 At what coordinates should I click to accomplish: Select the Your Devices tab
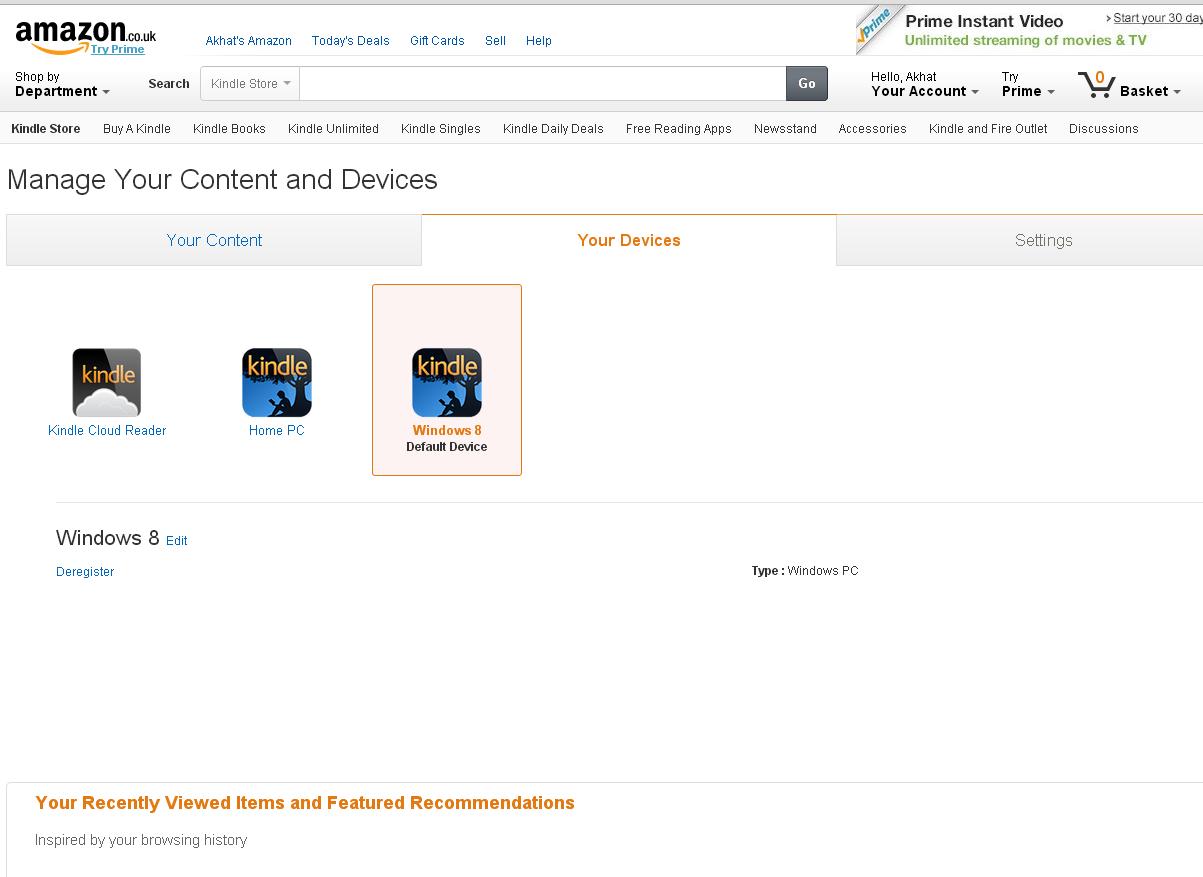pyautogui.click(x=629, y=240)
